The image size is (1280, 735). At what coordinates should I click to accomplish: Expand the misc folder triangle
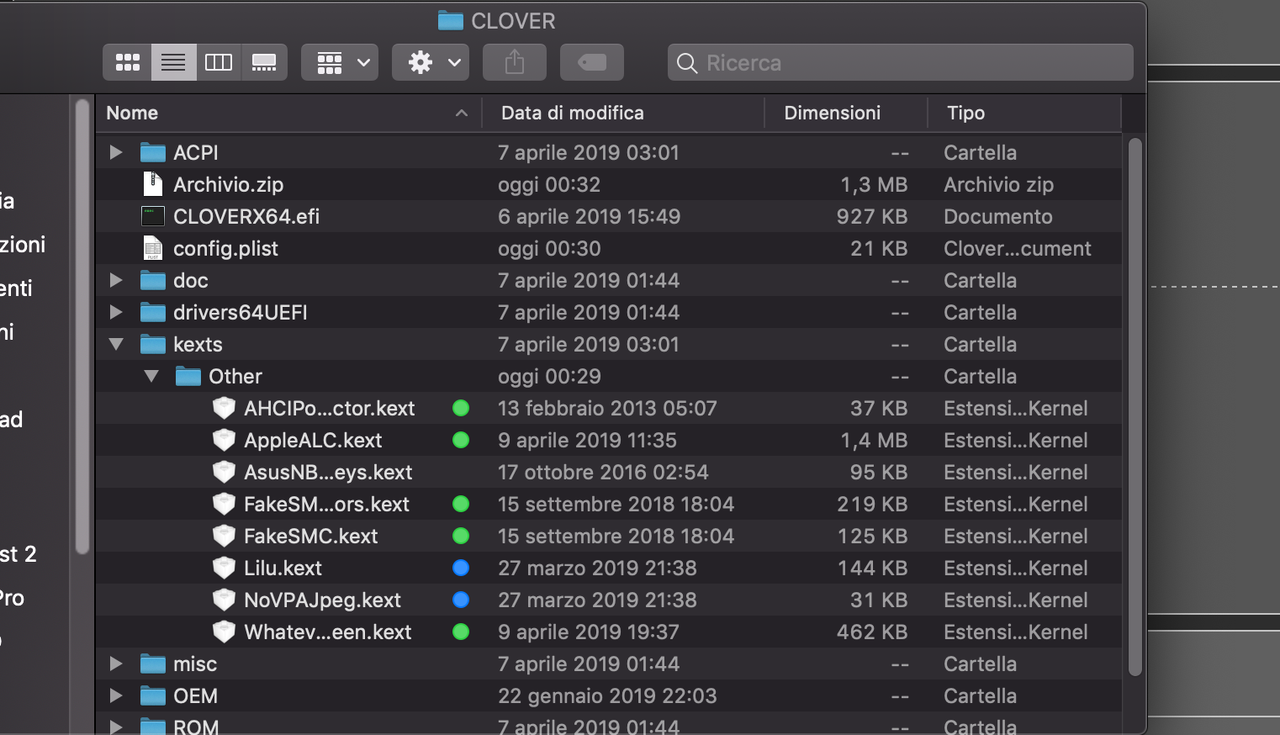point(116,664)
